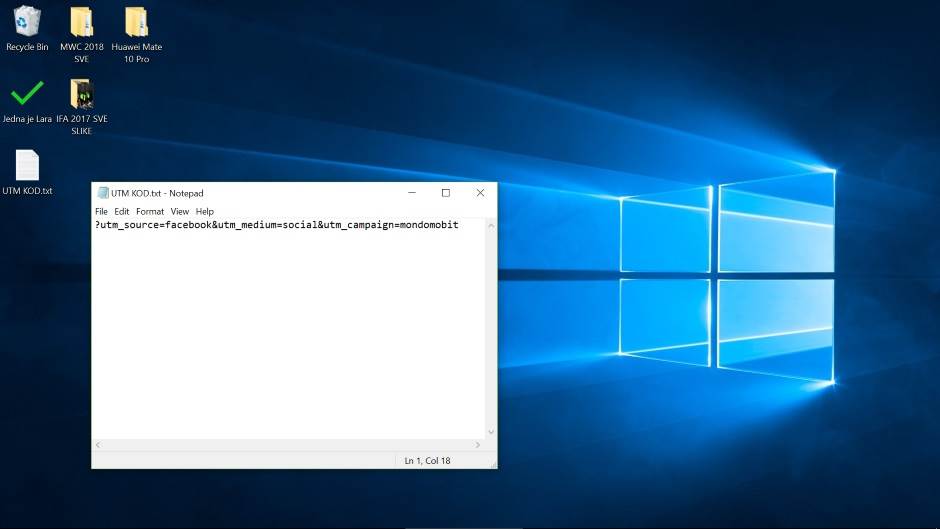
Task: Open the Recycle Bin desktop icon
Action: [27, 22]
